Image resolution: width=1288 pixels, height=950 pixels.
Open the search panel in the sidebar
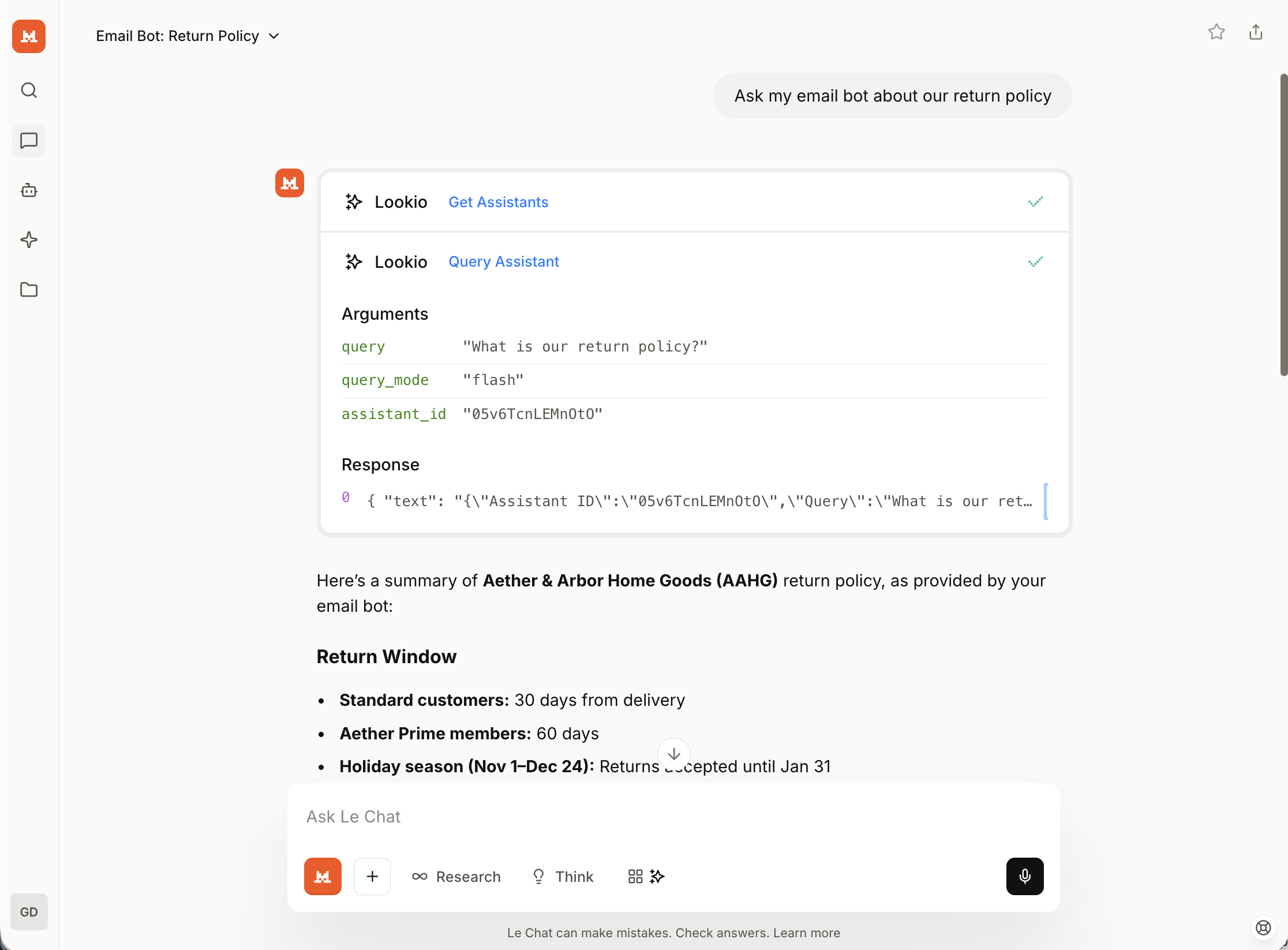click(x=28, y=90)
